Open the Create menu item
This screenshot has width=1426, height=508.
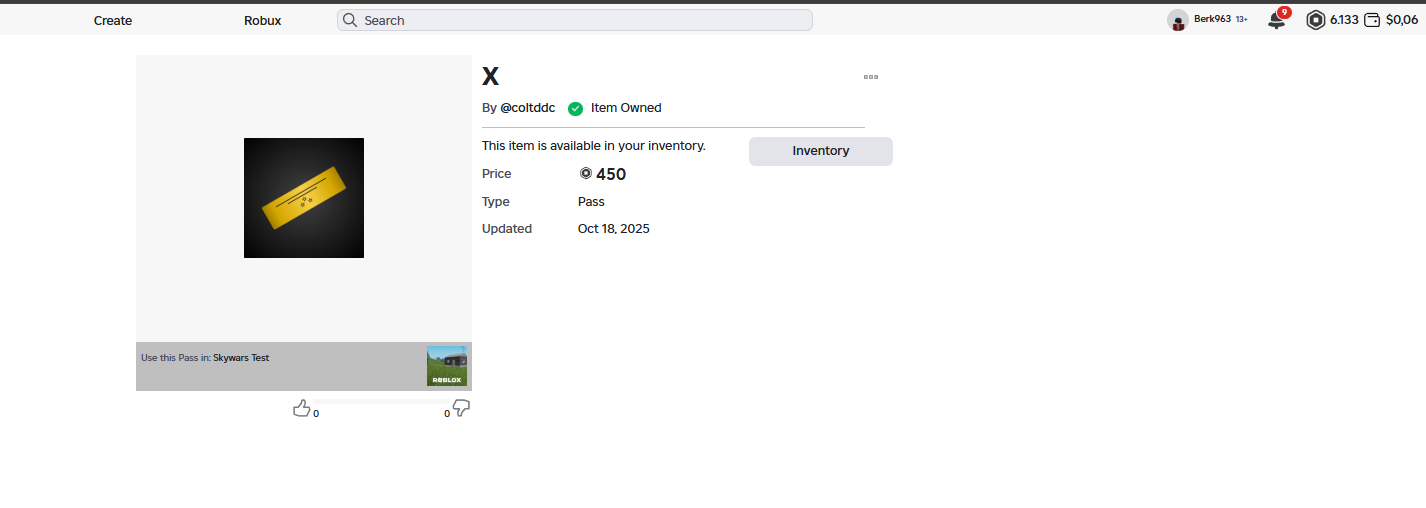113,20
